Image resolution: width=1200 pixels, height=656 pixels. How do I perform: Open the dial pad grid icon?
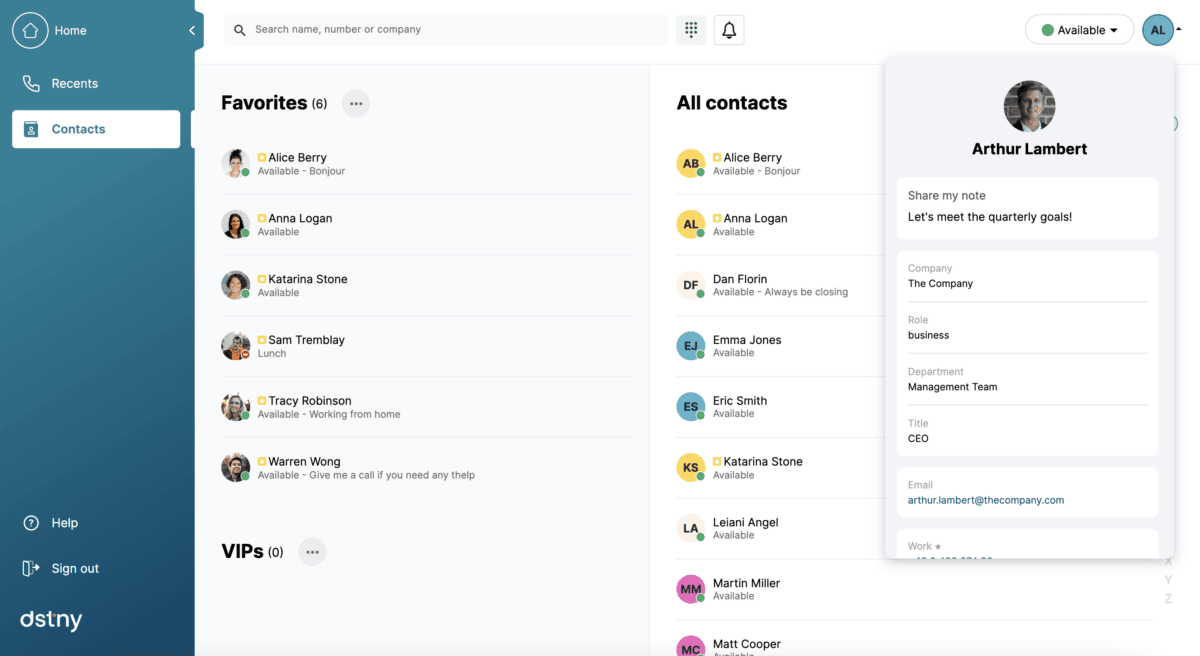point(691,30)
